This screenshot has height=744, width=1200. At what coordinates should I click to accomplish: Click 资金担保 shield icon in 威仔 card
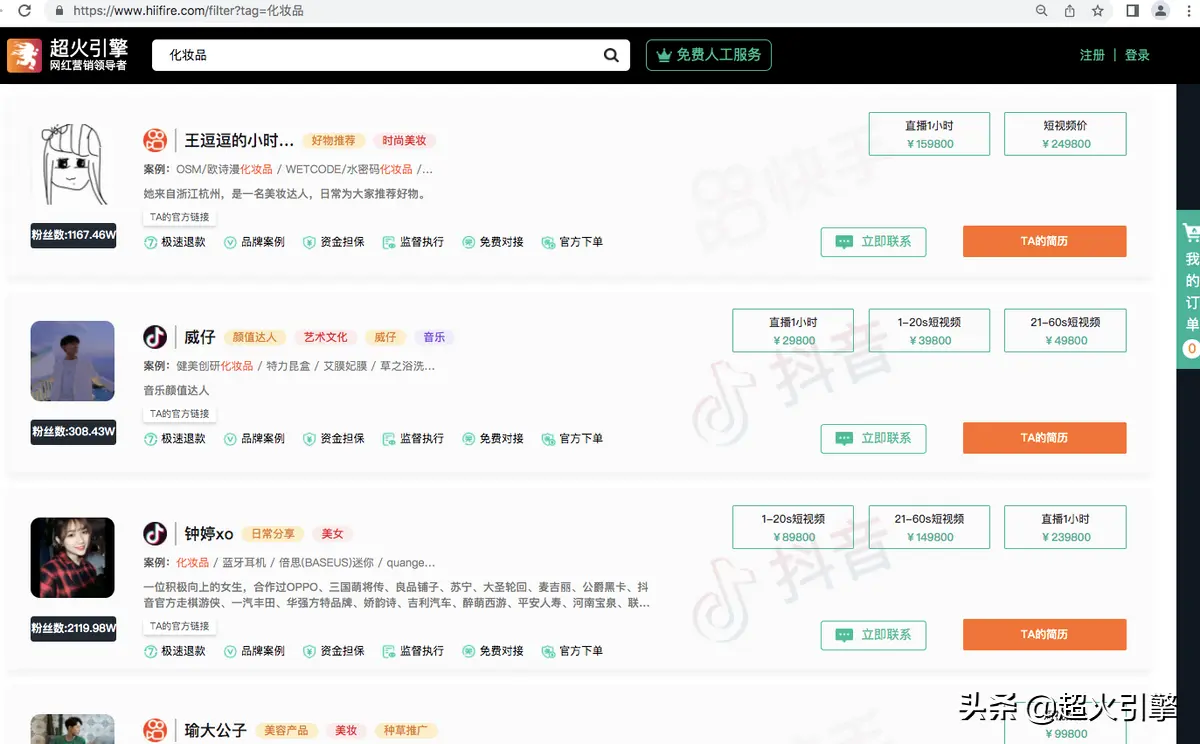coord(309,439)
